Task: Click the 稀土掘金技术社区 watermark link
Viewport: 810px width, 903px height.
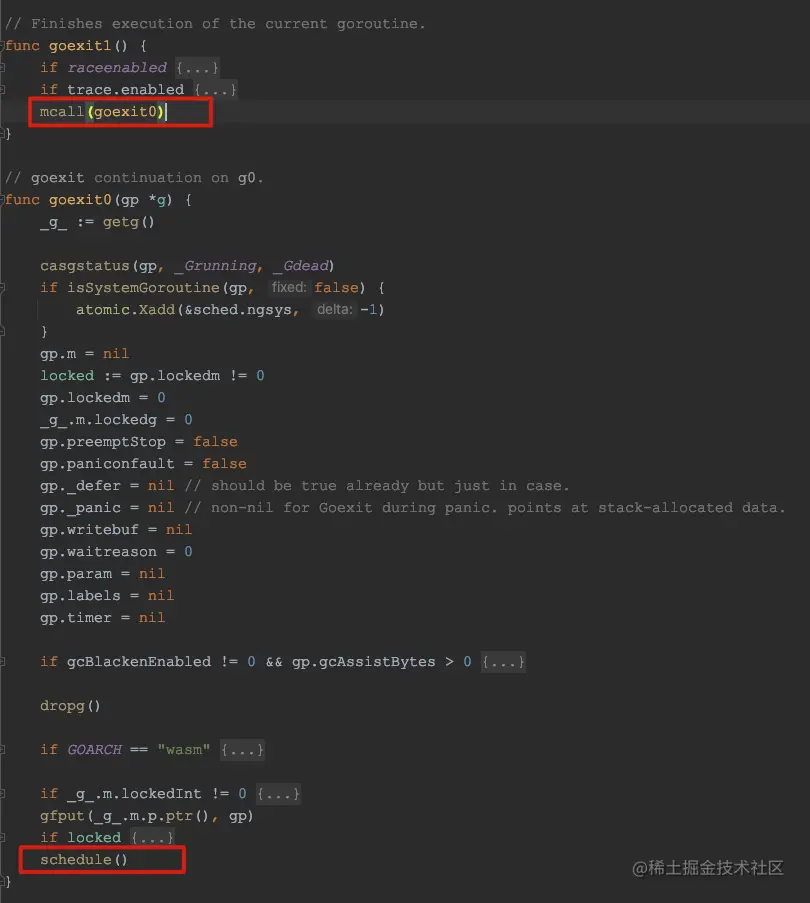Action: 710,869
